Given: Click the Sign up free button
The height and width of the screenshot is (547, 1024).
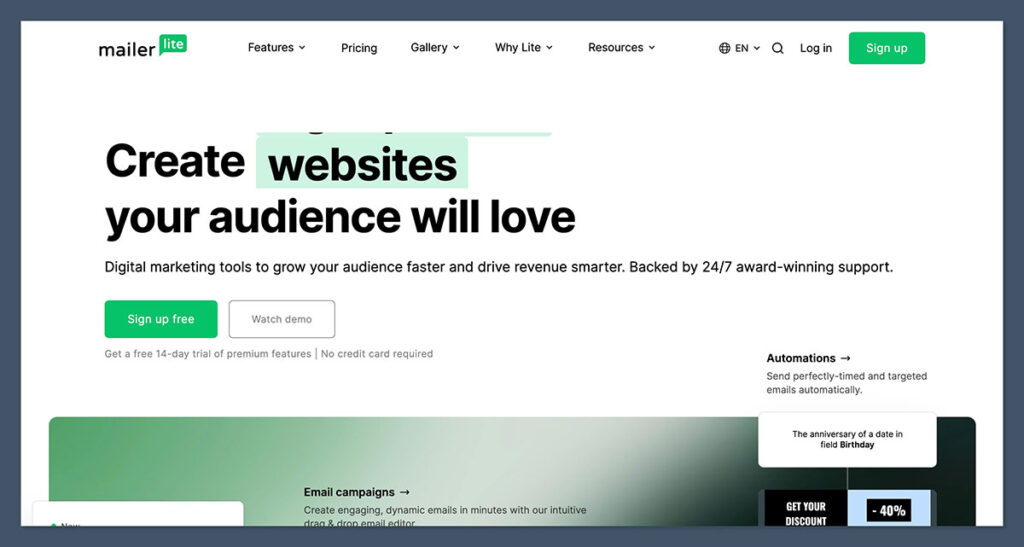Looking at the screenshot, I should pyautogui.click(x=161, y=319).
